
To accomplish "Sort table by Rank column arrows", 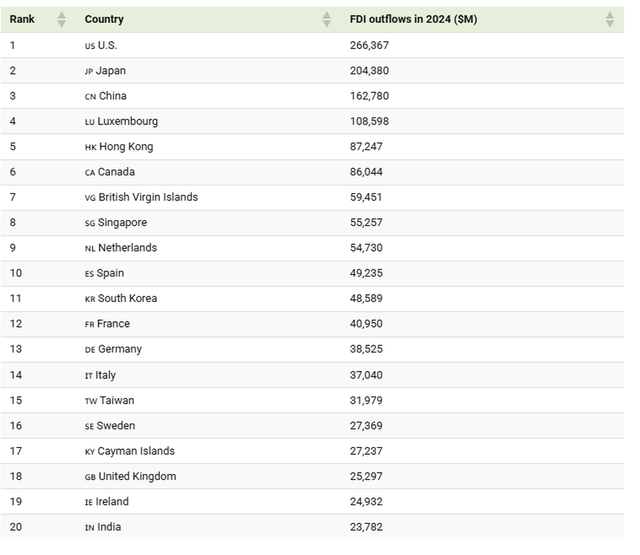I will 62,19.
